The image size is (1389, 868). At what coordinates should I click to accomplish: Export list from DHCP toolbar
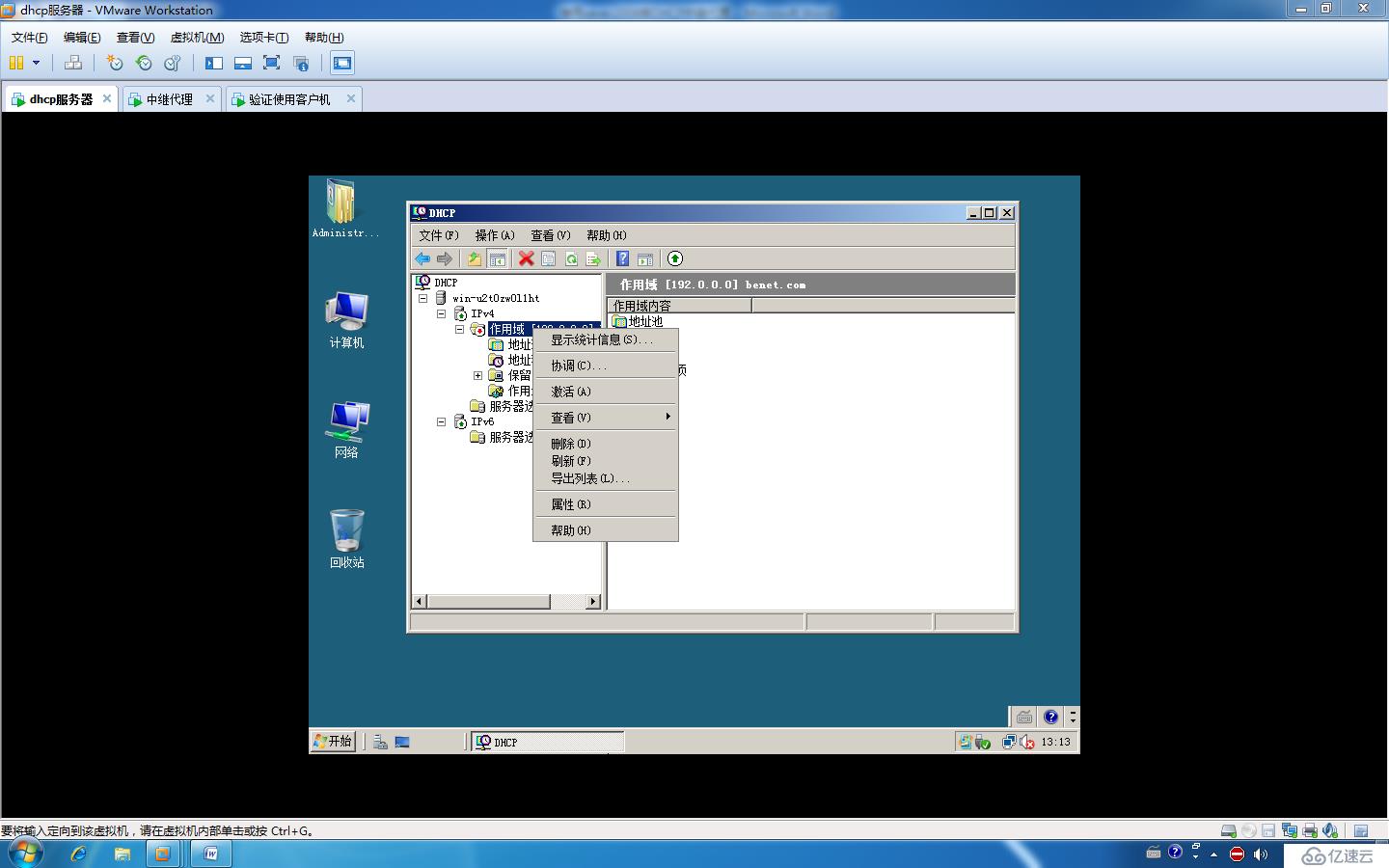click(x=593, y=258)
